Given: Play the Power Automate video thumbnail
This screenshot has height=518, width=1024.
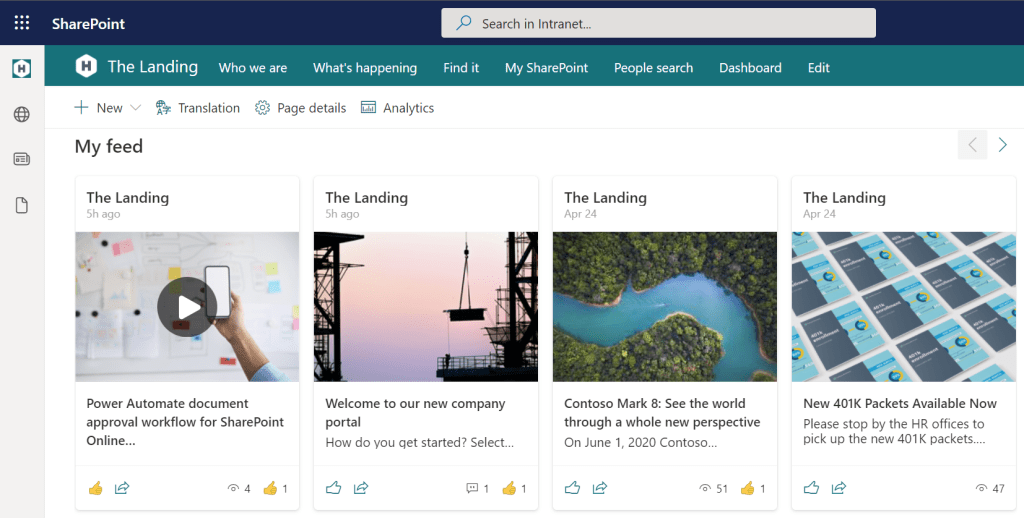Looking at the screenshot, I should coord(187,307).
